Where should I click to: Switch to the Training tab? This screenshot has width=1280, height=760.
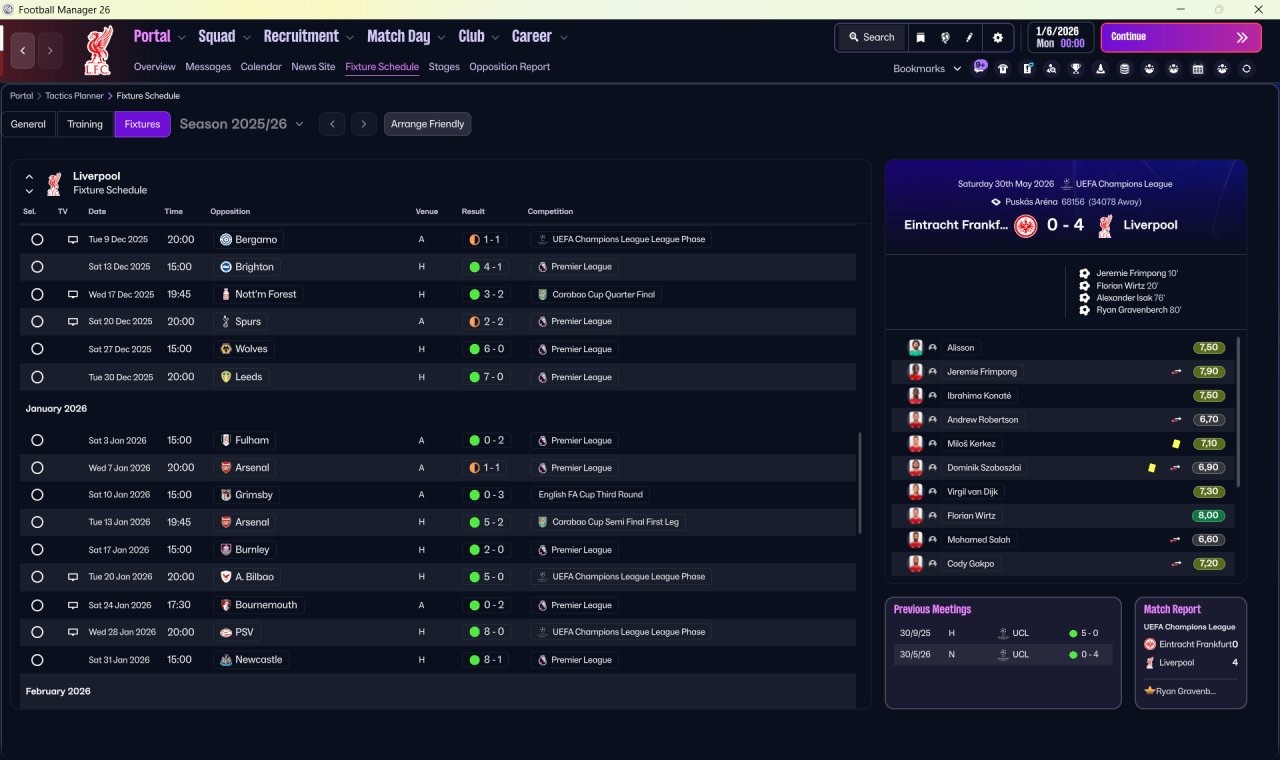85,124
